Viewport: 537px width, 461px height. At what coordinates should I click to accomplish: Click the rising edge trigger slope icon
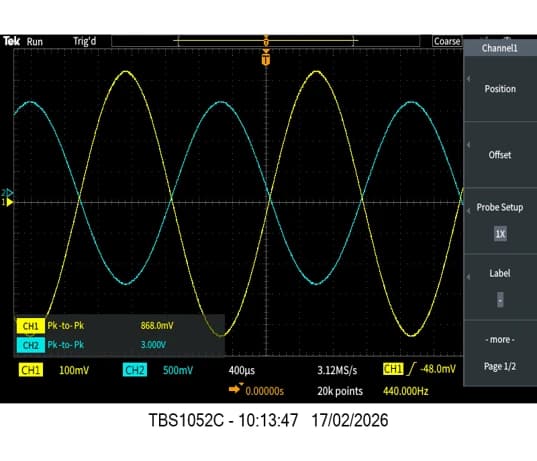[x=411, y=369]
